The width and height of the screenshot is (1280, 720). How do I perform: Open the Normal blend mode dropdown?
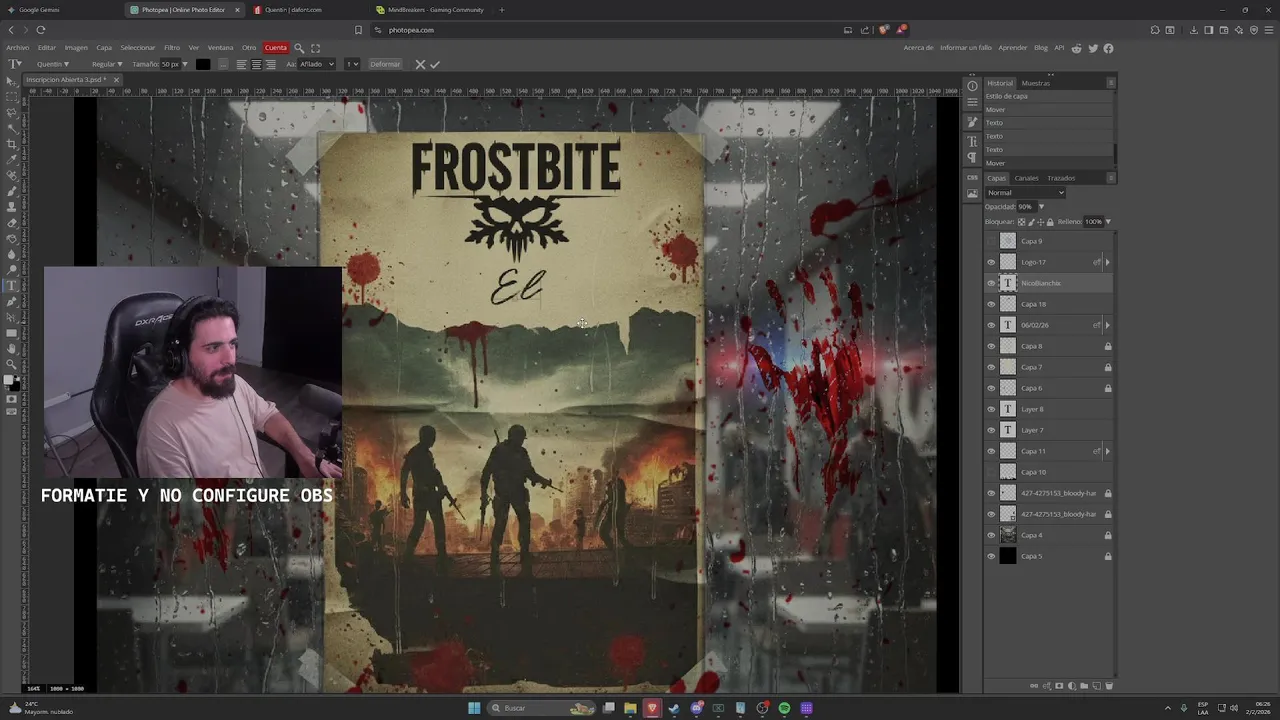pyautogui.click(x=1025, y=193)
